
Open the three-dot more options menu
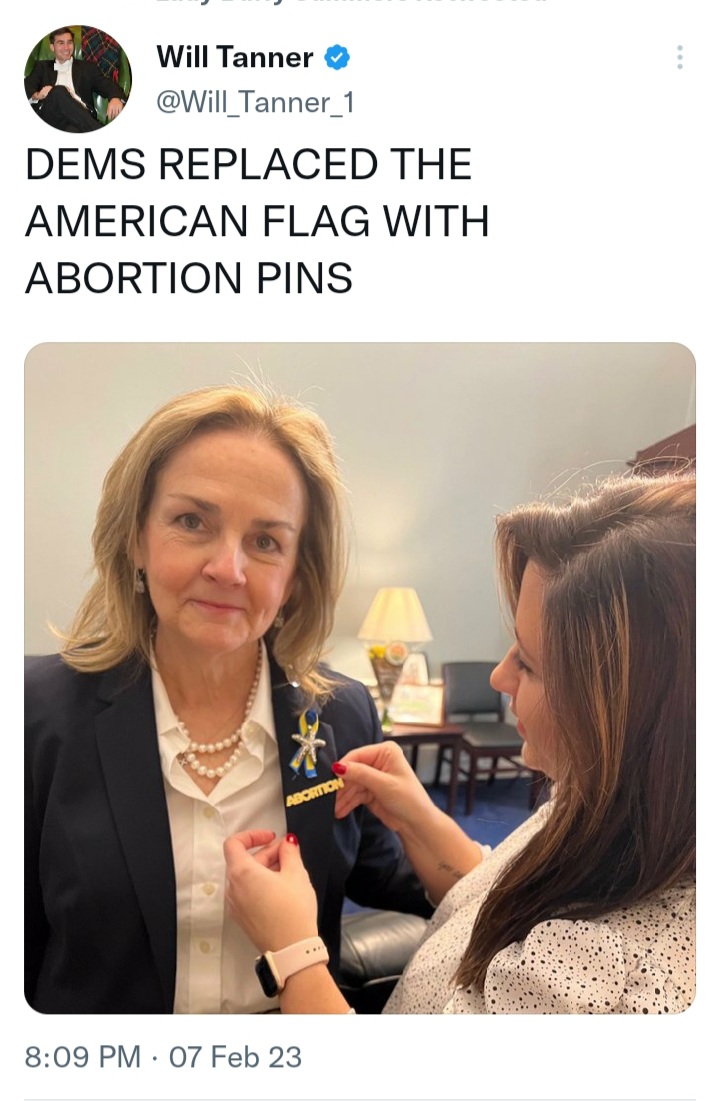tap(679, 58)
